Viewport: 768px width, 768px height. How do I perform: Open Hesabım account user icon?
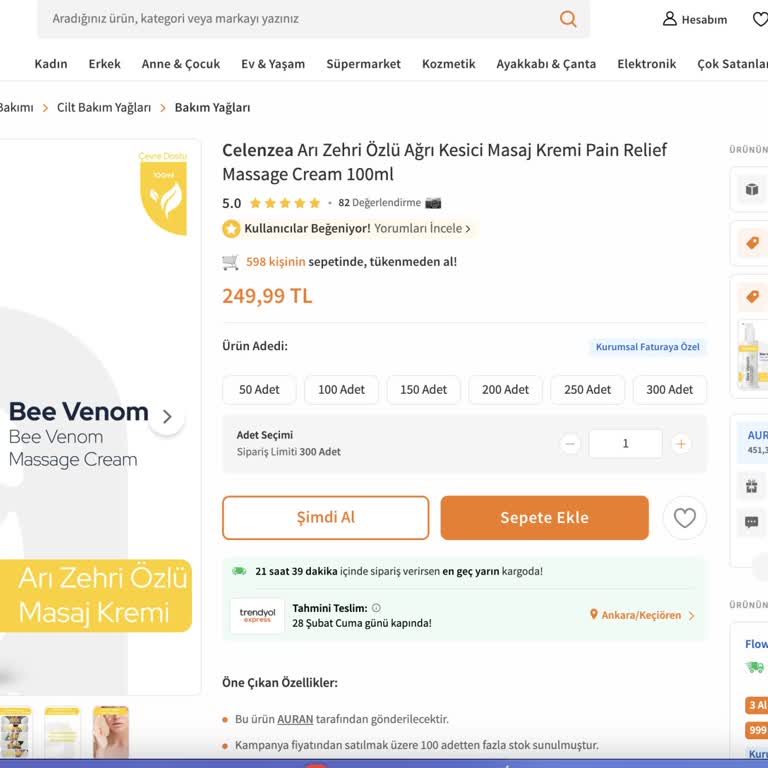point(670,19)
